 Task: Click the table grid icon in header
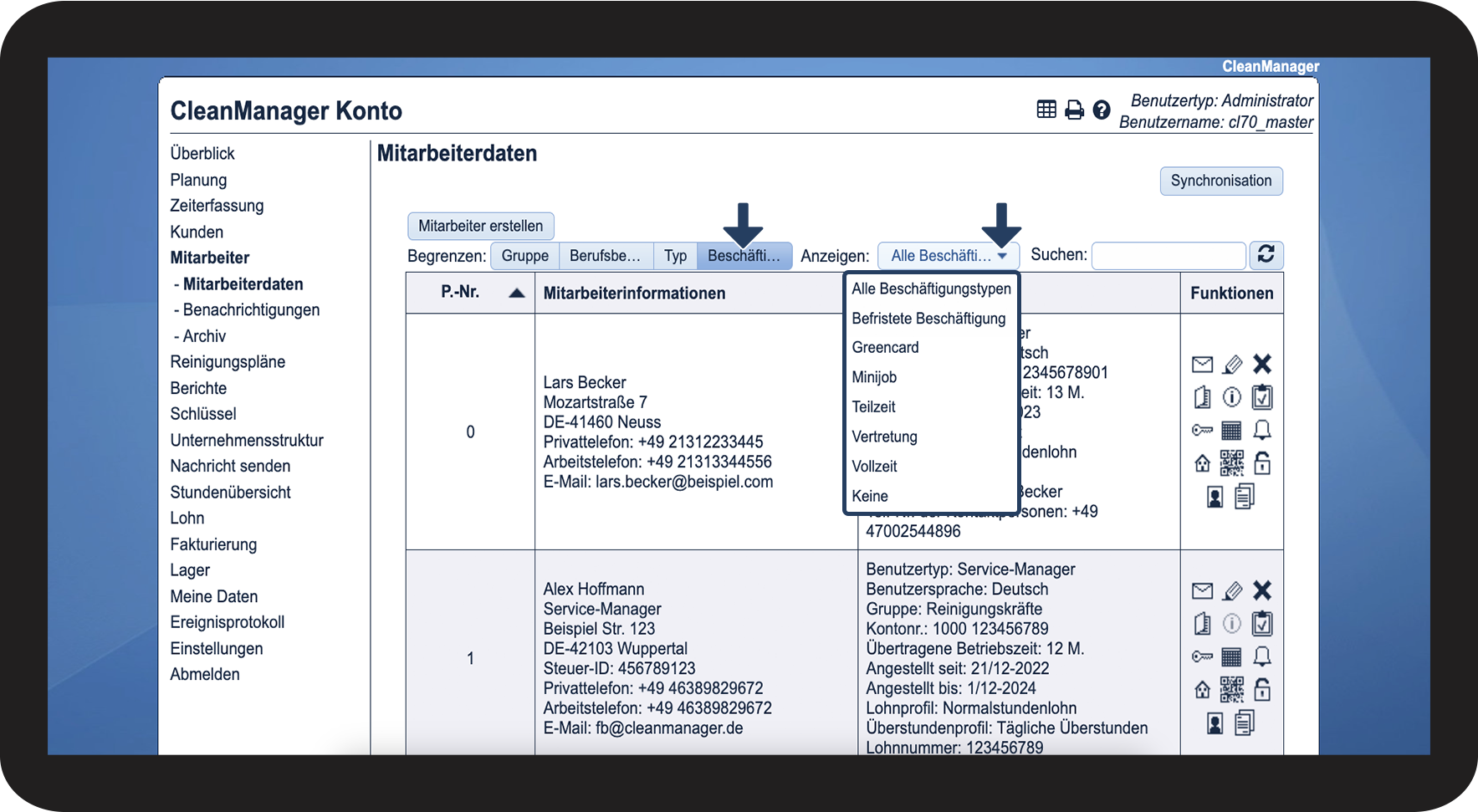pyautogui.click(x=1046, y=110)
